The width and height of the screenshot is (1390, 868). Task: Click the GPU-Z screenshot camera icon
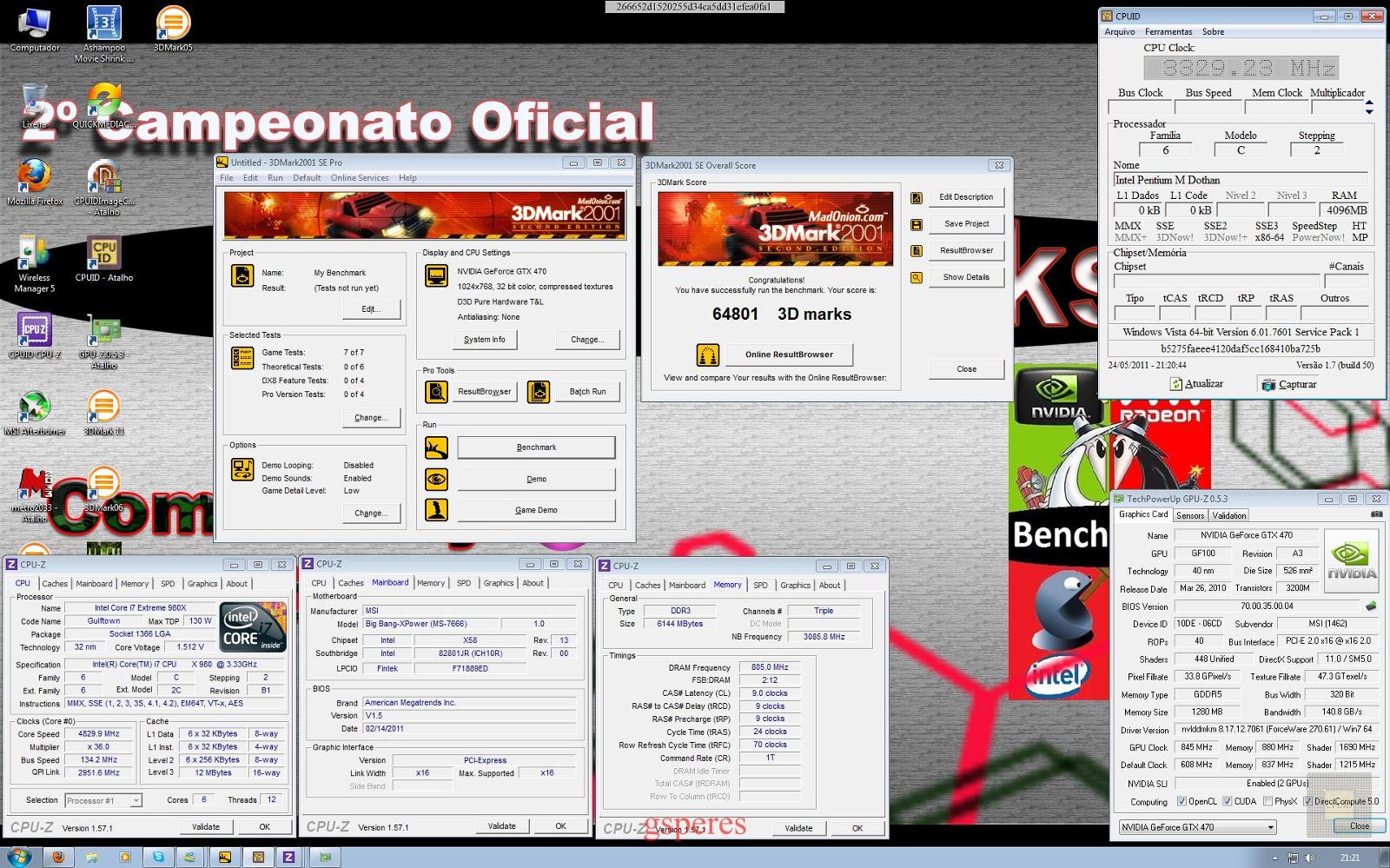1376,514
